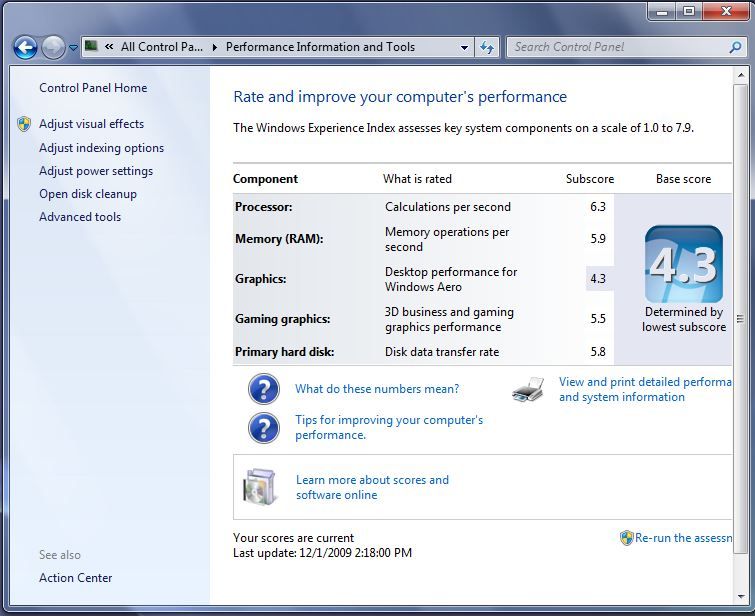Expand the address bar history dropdown

point(464,48)
